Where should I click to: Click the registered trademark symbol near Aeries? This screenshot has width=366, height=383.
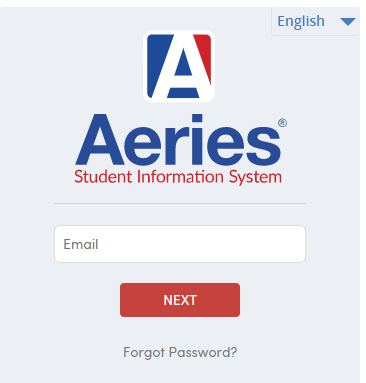pyautogui.click(x=282, y=123)
